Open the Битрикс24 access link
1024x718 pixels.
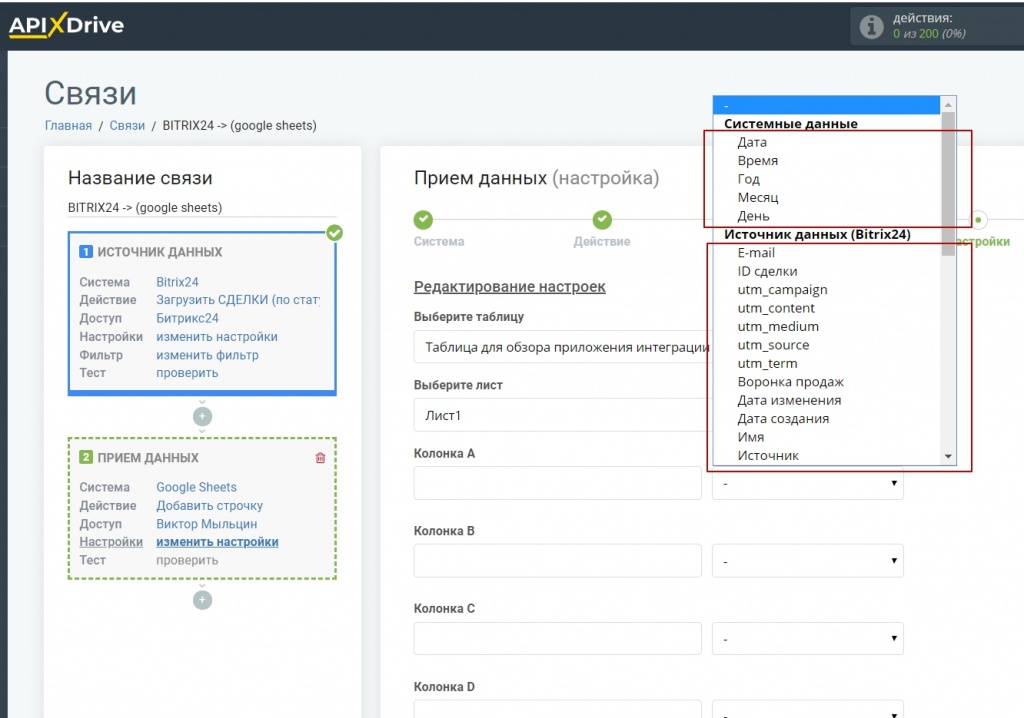coord(187,318)
